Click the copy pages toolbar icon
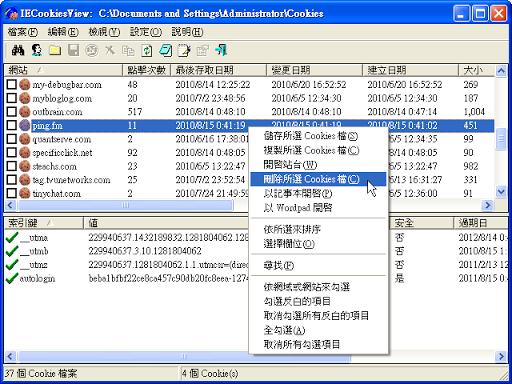512x384 pixels. [x=128, y=51]
